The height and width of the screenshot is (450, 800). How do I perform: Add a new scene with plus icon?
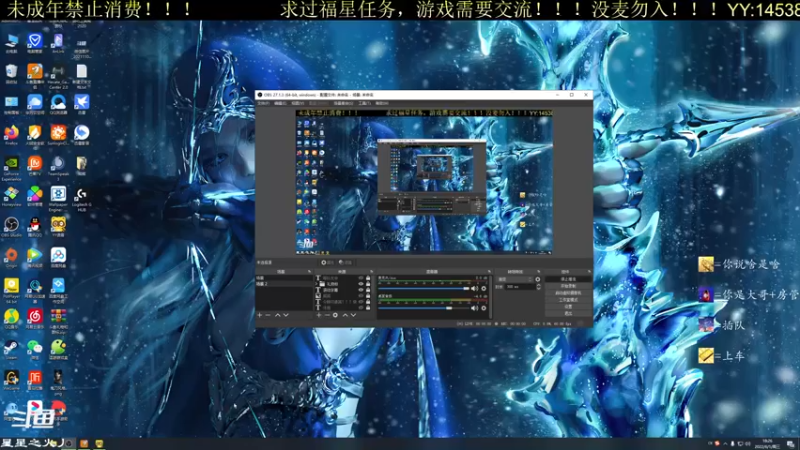(x=259, y=315)
